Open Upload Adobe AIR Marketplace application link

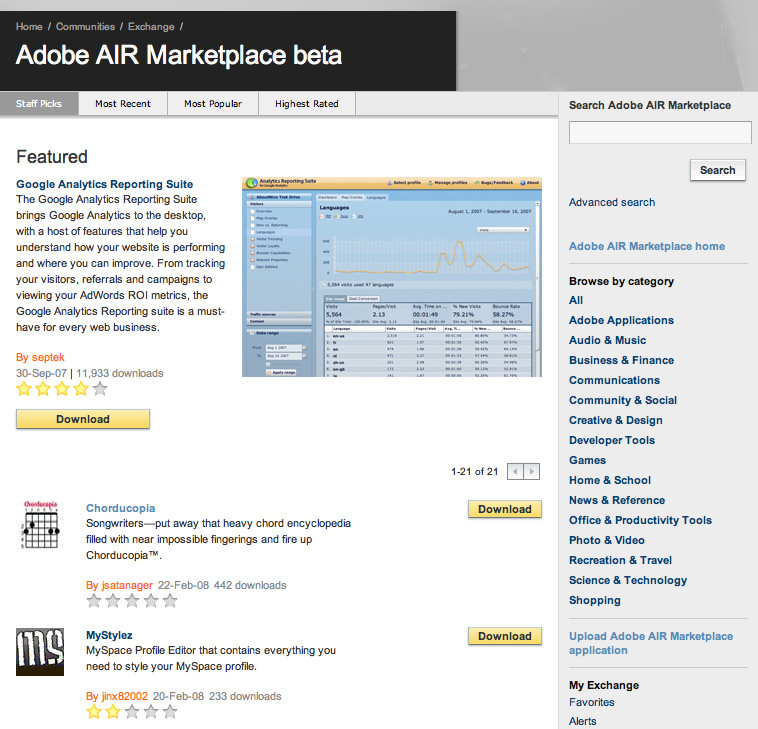[651, 643]
